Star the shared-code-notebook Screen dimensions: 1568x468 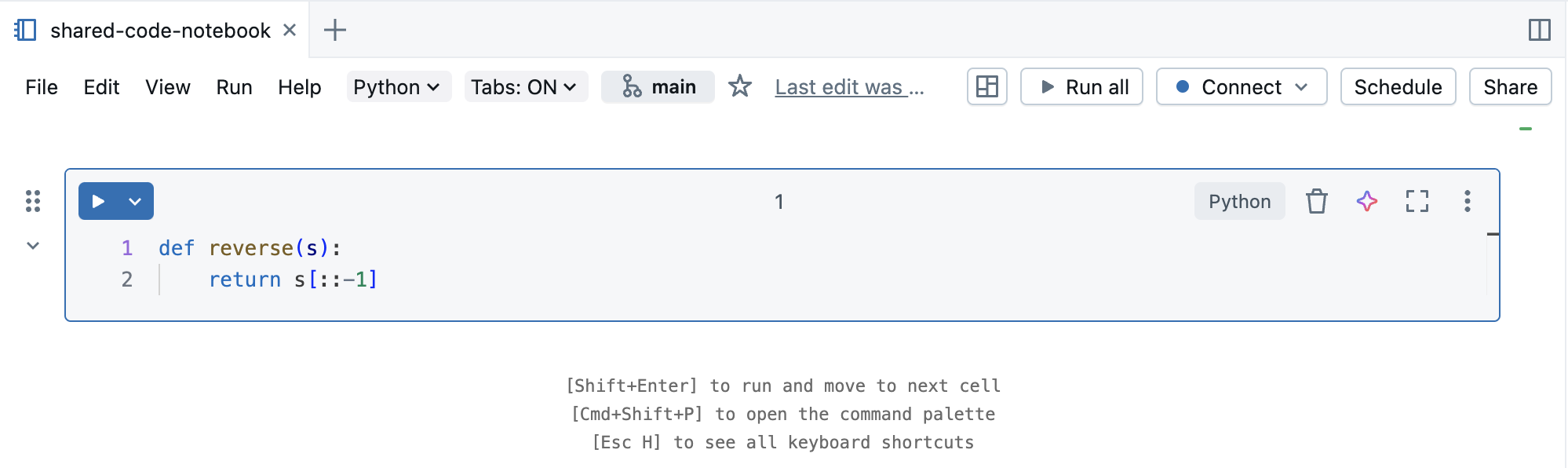coord(739,87)
